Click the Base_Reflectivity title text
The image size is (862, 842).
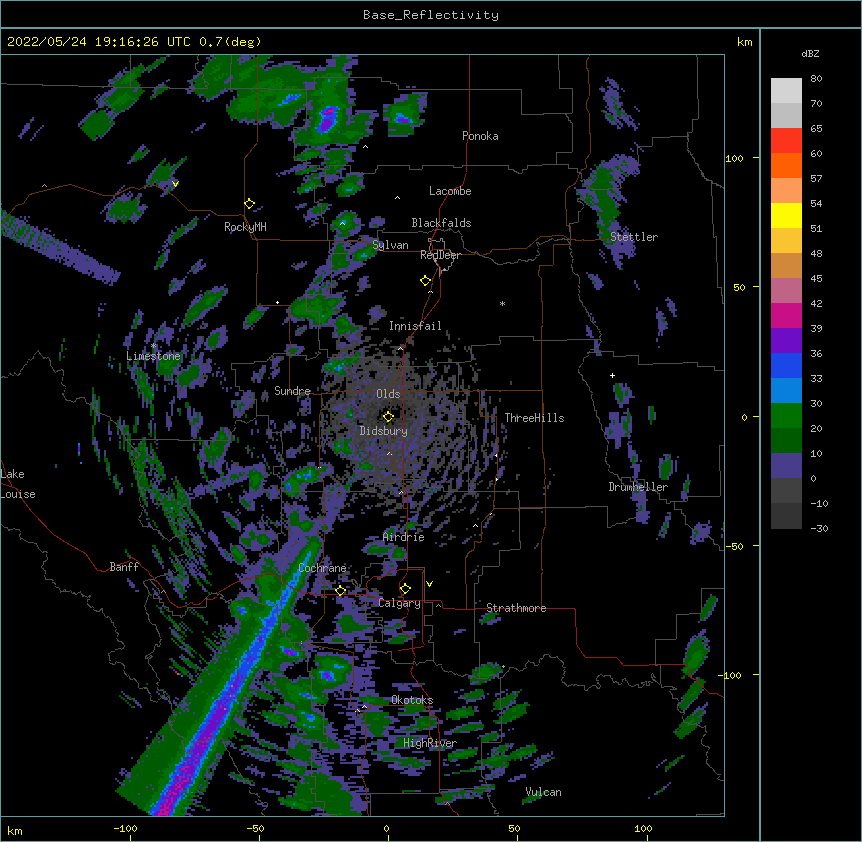431,15
